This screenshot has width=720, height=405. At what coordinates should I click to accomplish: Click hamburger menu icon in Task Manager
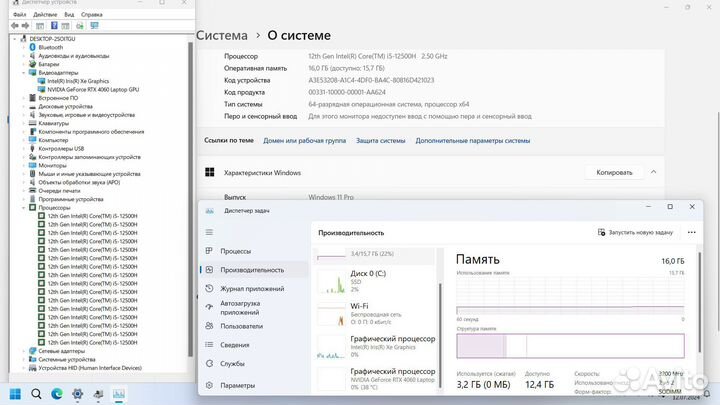(x=209, y=232)
